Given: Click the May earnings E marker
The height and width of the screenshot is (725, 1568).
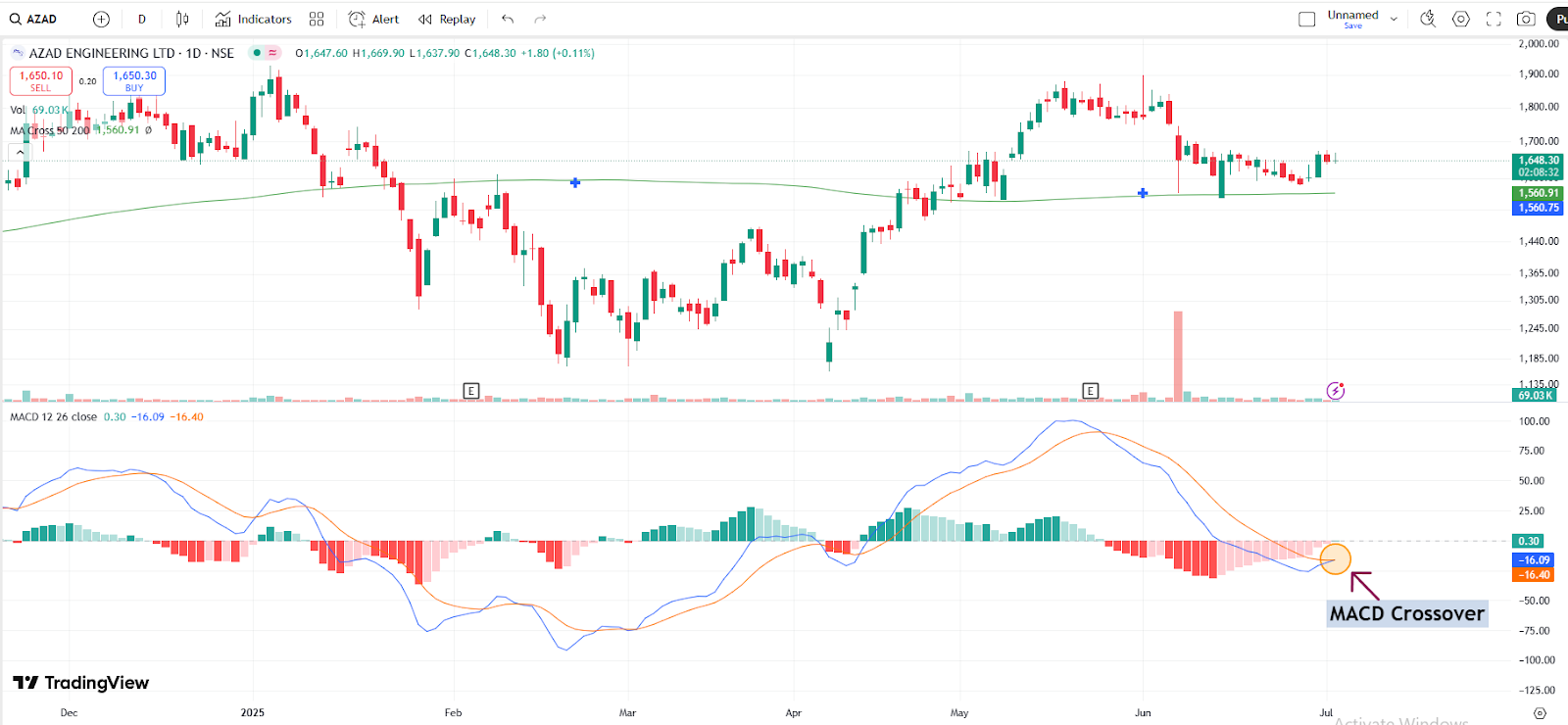Looking at the screenshot, I should (1091, 391).
